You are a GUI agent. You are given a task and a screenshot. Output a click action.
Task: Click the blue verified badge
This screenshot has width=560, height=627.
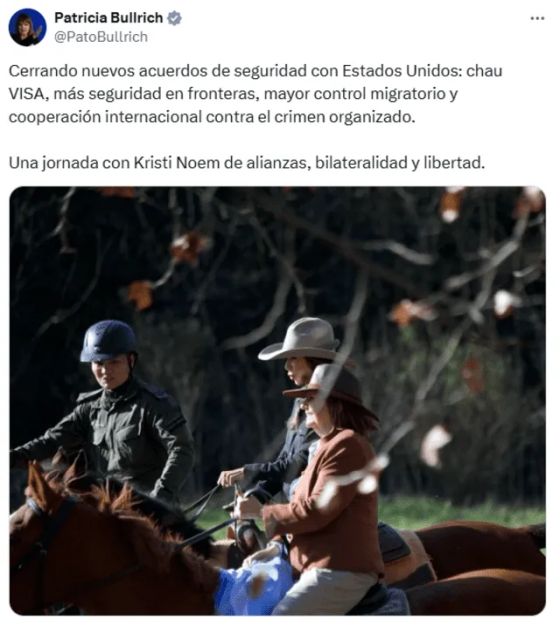coord(174,18)
